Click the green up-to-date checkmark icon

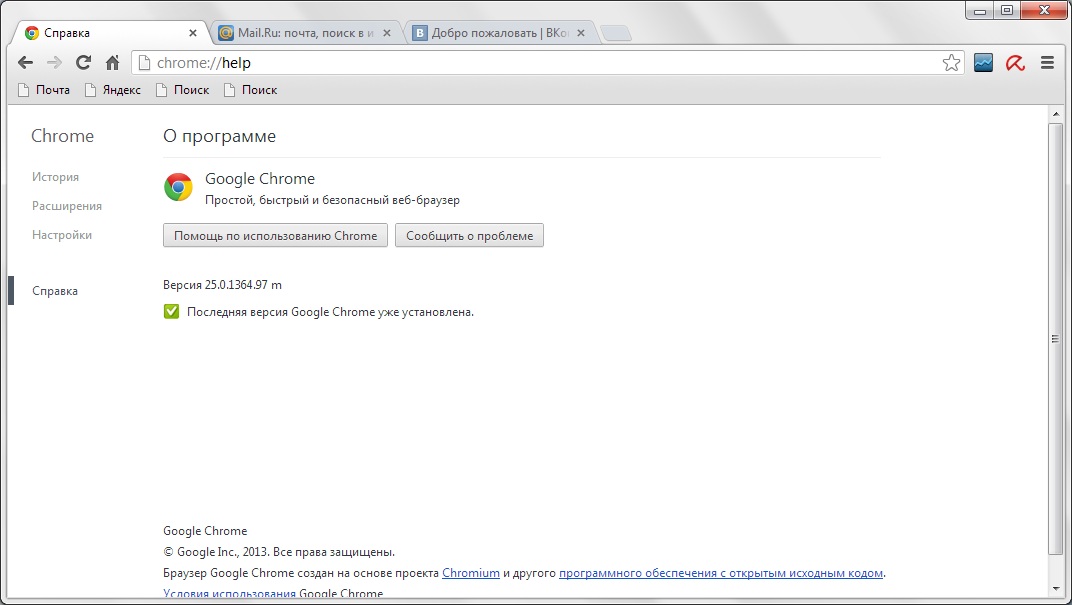[172, 312]
